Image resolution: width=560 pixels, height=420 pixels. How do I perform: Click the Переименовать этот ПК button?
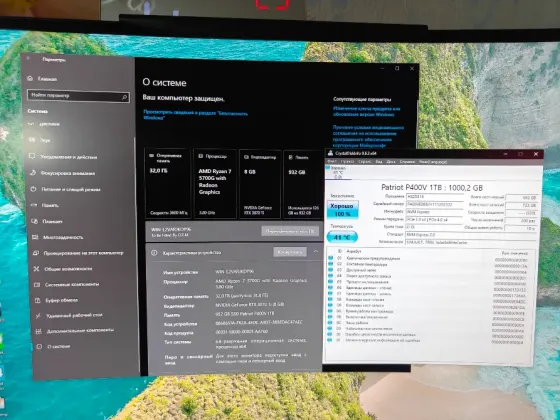point(290,231)
